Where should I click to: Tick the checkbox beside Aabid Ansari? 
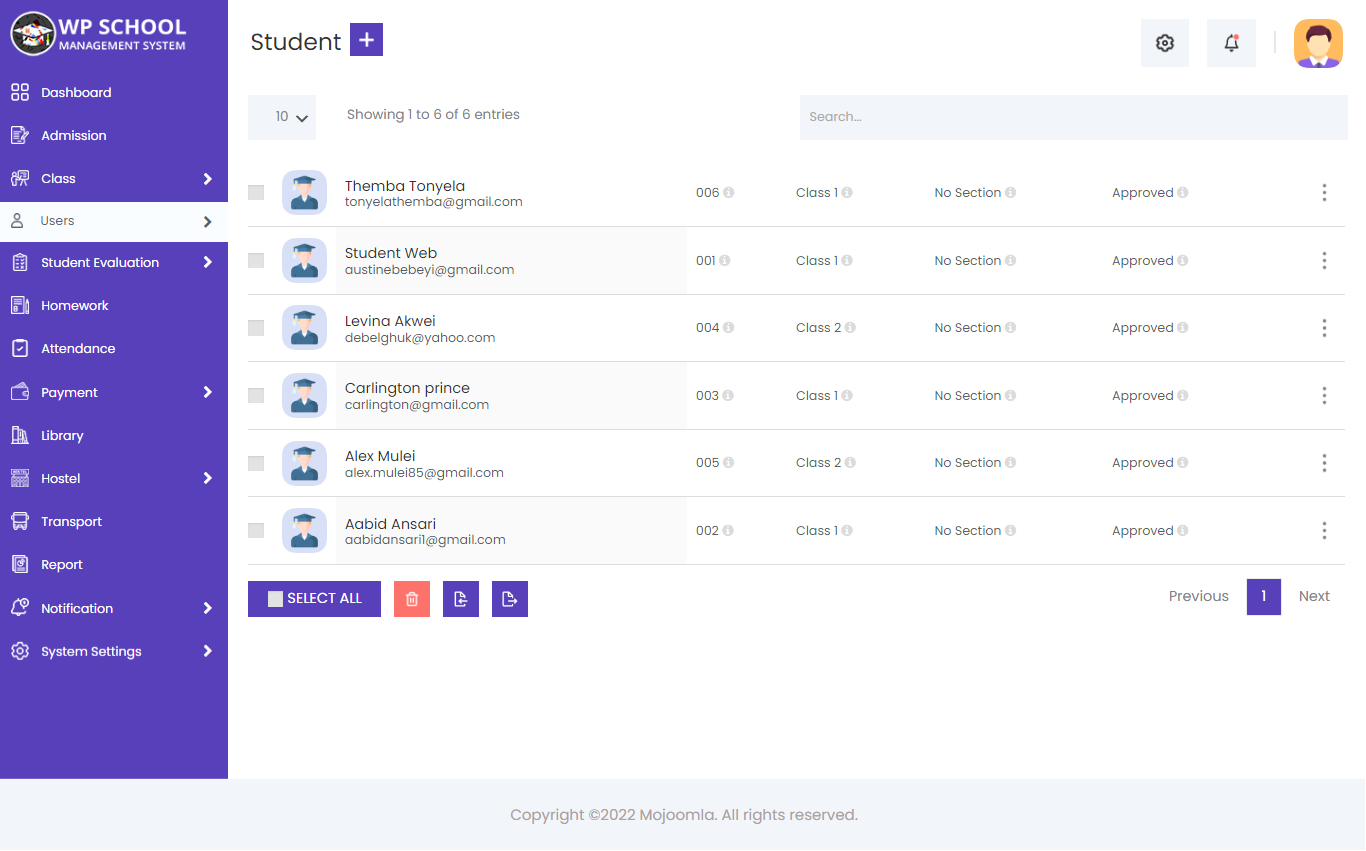click(x=255, y=530)
